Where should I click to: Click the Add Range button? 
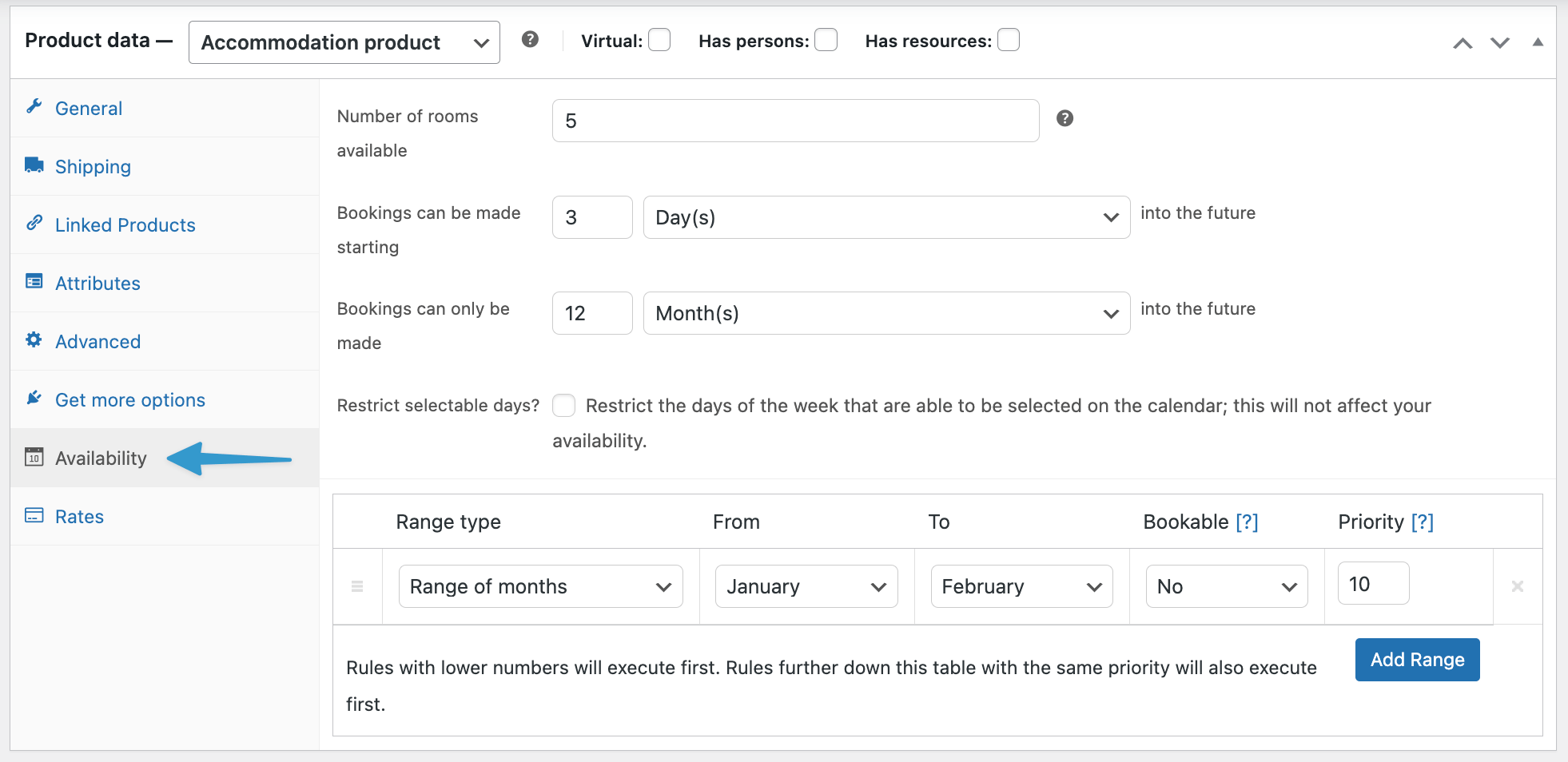tap(1416, 659)
